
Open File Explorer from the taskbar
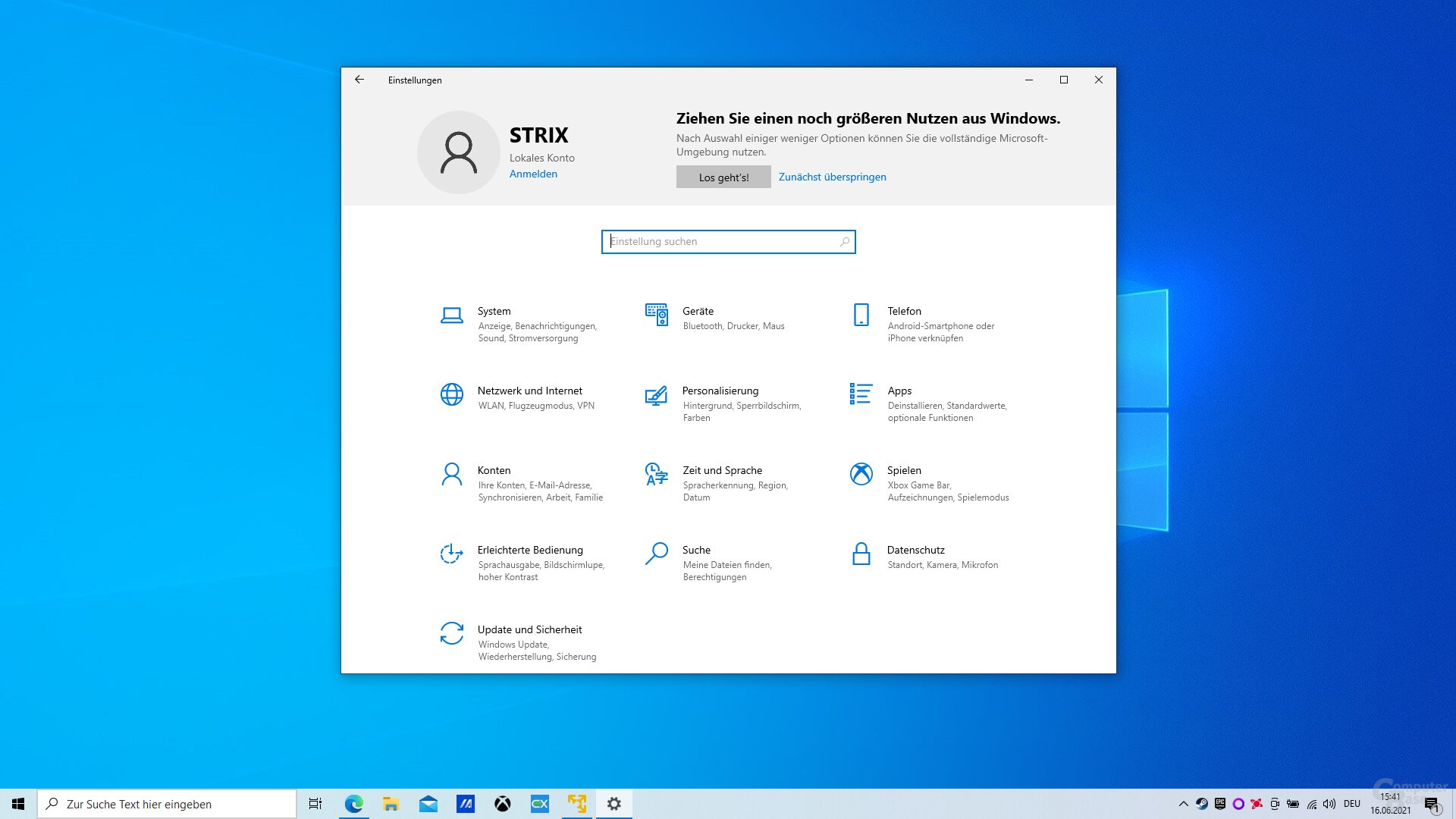tap(391, 804)
